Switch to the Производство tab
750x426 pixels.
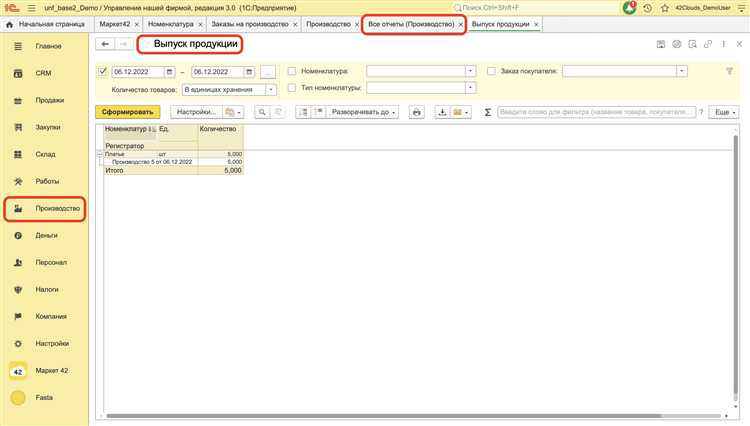coord(329,24)
